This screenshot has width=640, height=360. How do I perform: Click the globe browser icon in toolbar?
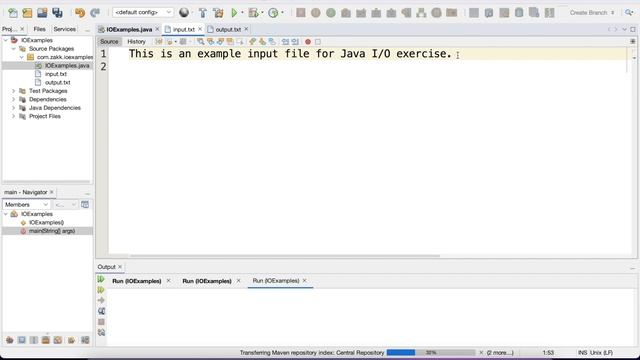pos(184,13)
